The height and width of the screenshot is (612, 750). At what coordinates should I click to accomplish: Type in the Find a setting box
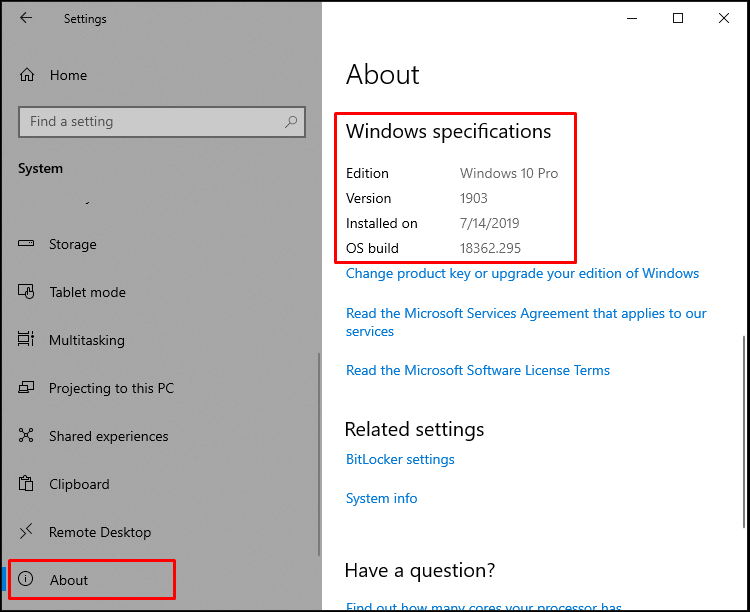(150, 122)
